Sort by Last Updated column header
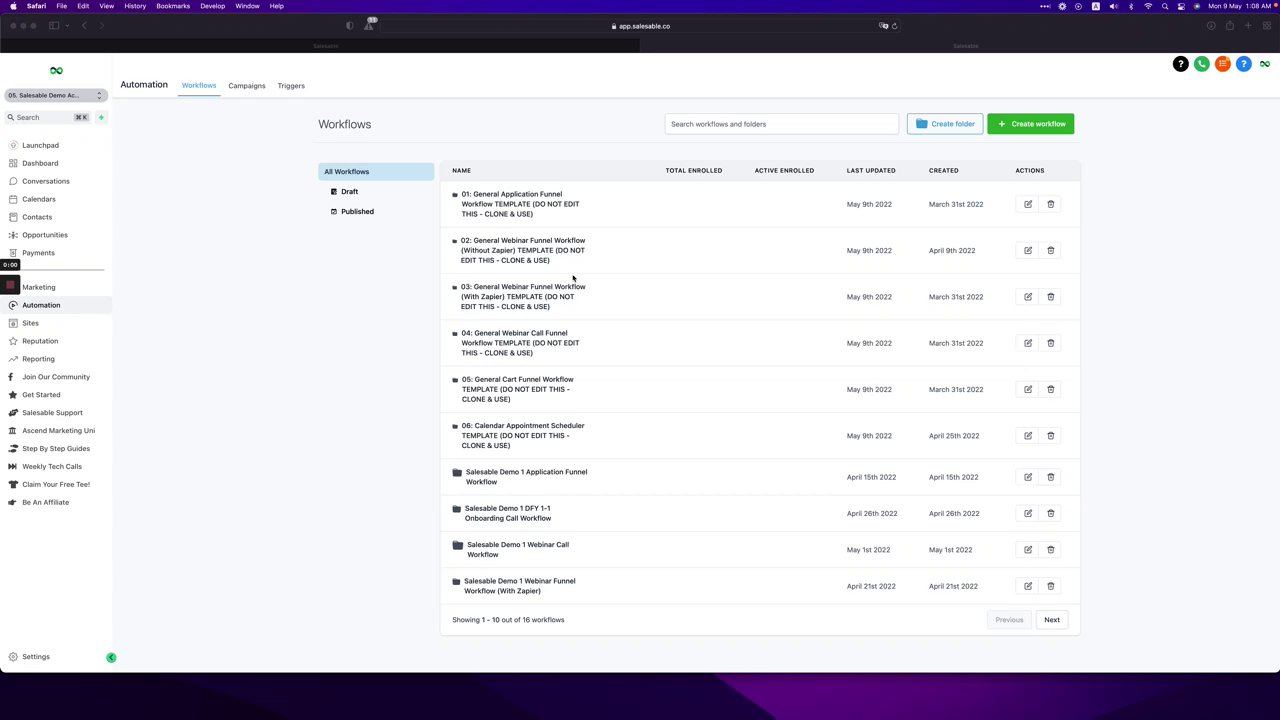The width and height of the screenshot is (1280, 720). click(x=871, y=171)
